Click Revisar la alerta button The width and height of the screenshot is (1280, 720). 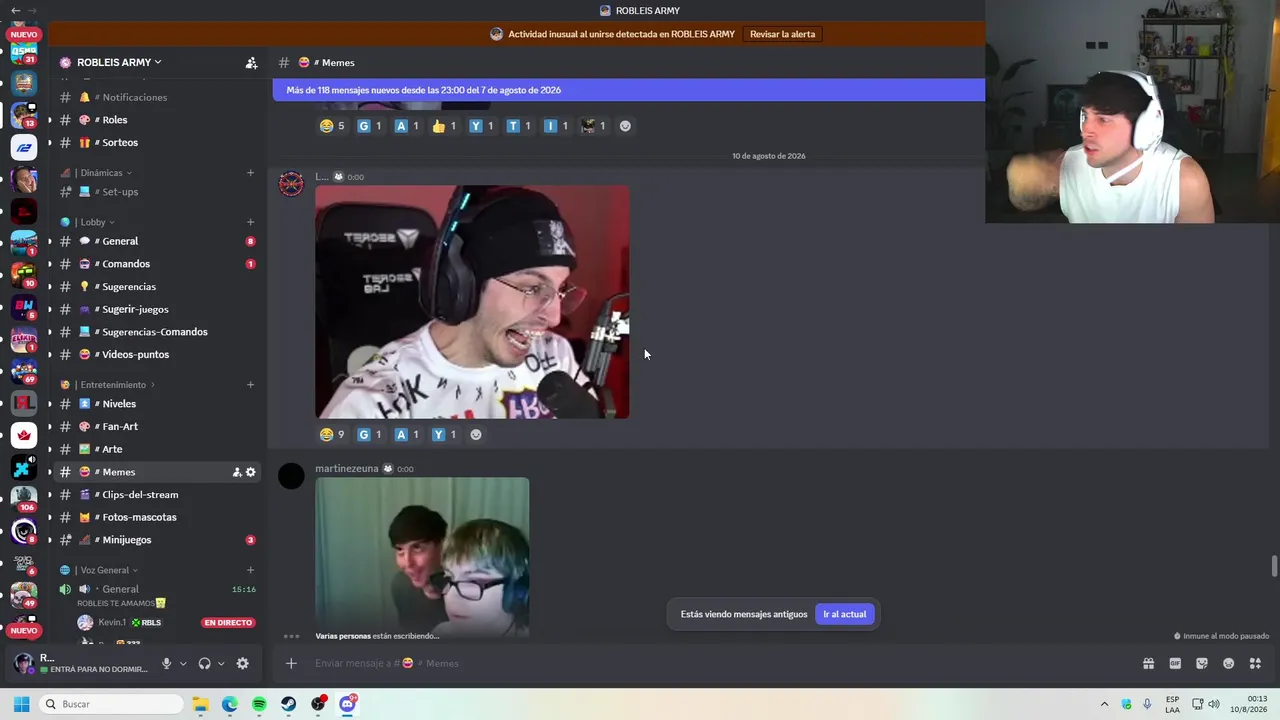pyautogui.click(x=783, y=34)
